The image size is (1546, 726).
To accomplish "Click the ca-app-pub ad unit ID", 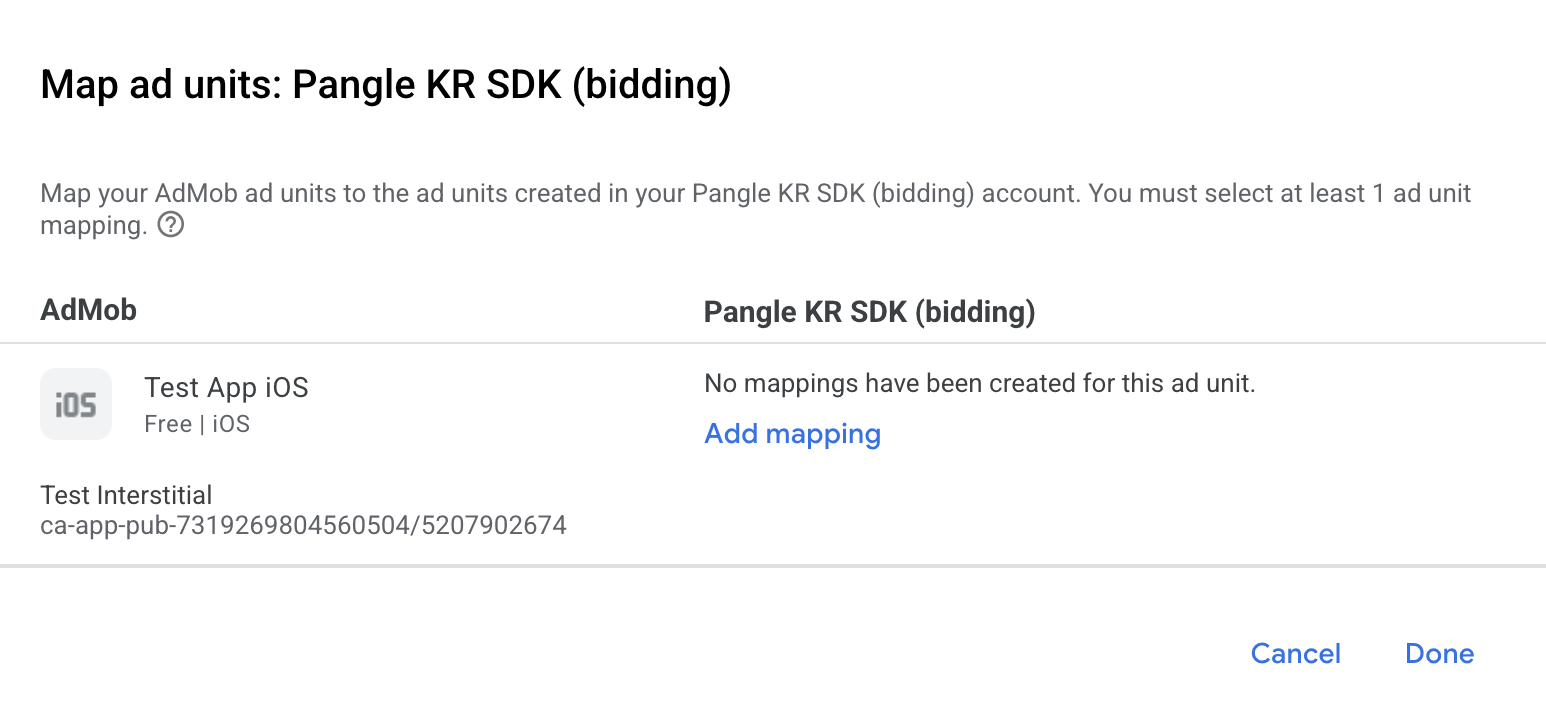I will 304,525.
